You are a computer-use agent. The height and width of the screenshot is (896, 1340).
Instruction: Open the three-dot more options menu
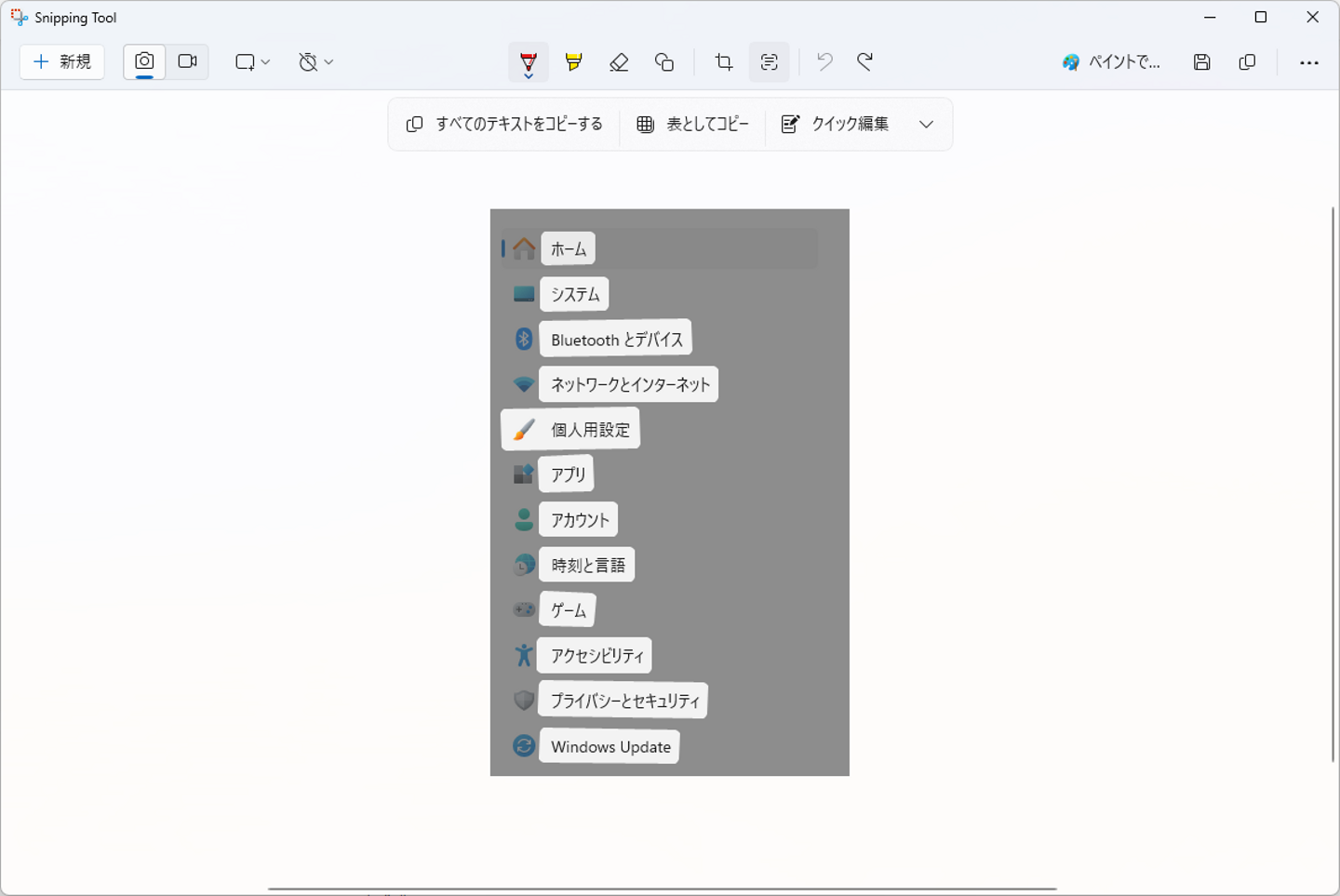pos(1309,62)
